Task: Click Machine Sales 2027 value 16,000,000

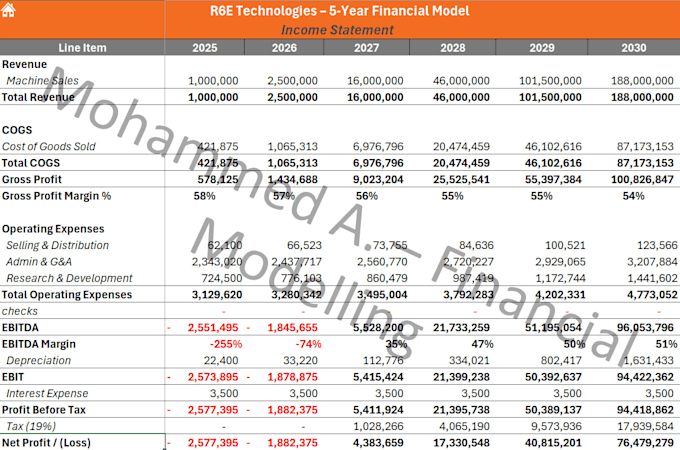Action: [375, 81]
